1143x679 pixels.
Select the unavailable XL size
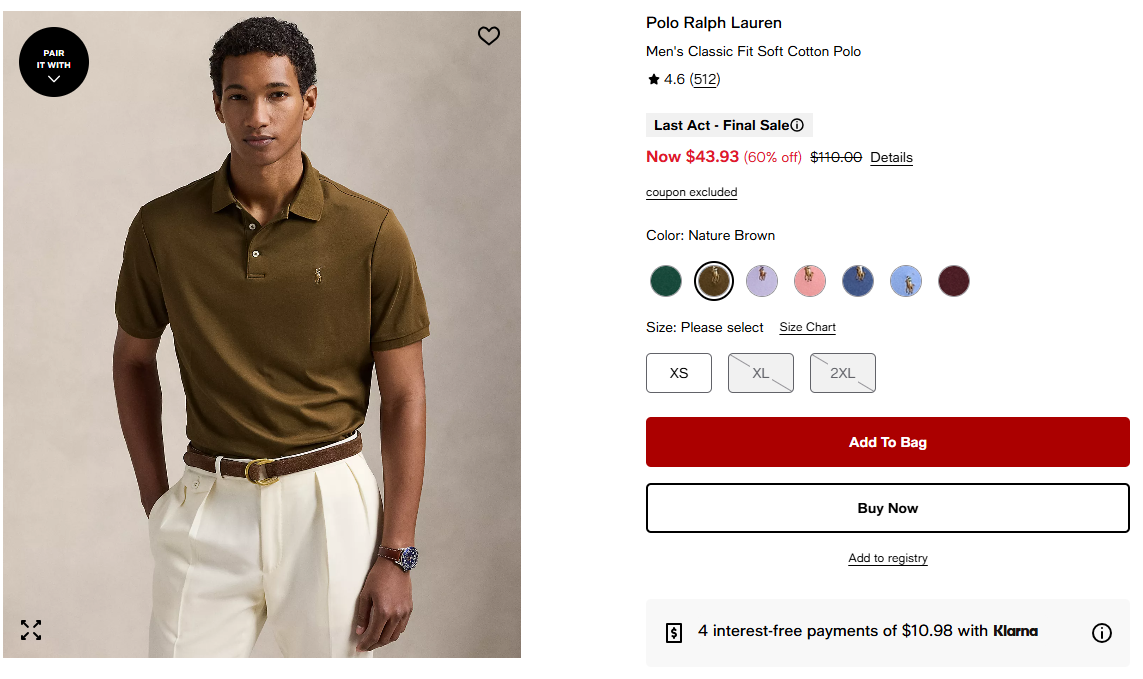[761, 373]
